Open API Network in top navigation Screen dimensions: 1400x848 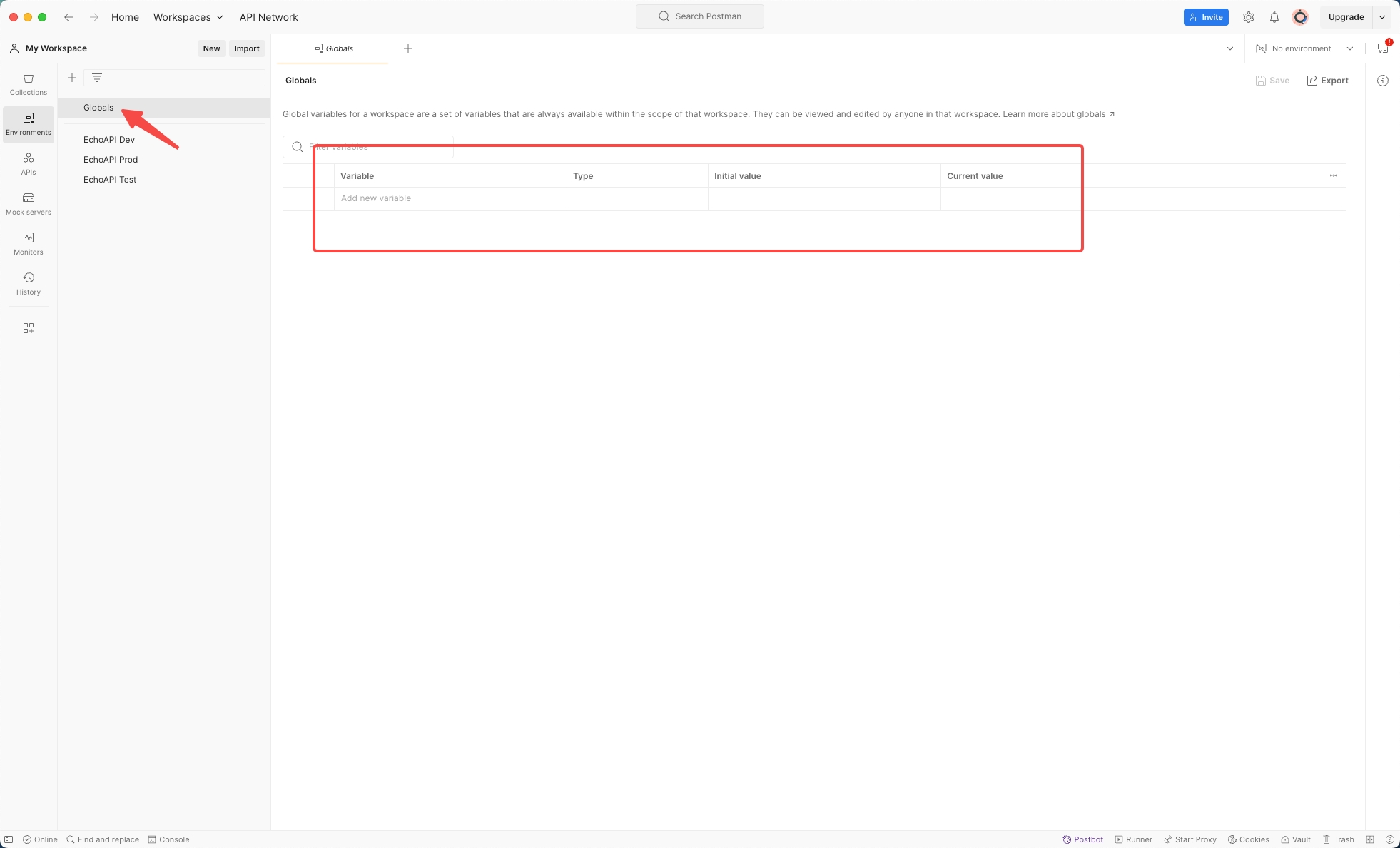(x=268, y=17)
